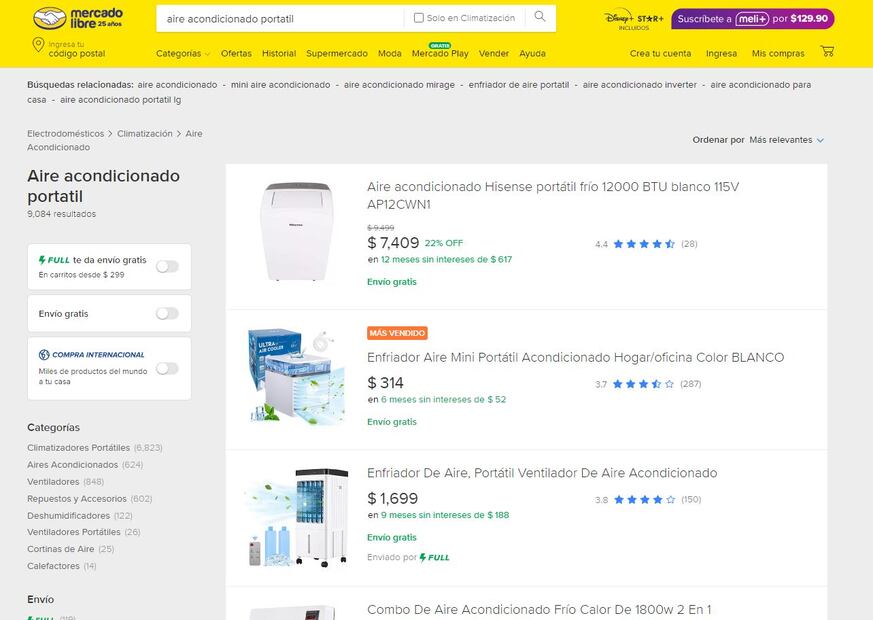Filter by Repuestos y Accesorios category
Viewport: 873px width, 620px height.
pos(77,499)
